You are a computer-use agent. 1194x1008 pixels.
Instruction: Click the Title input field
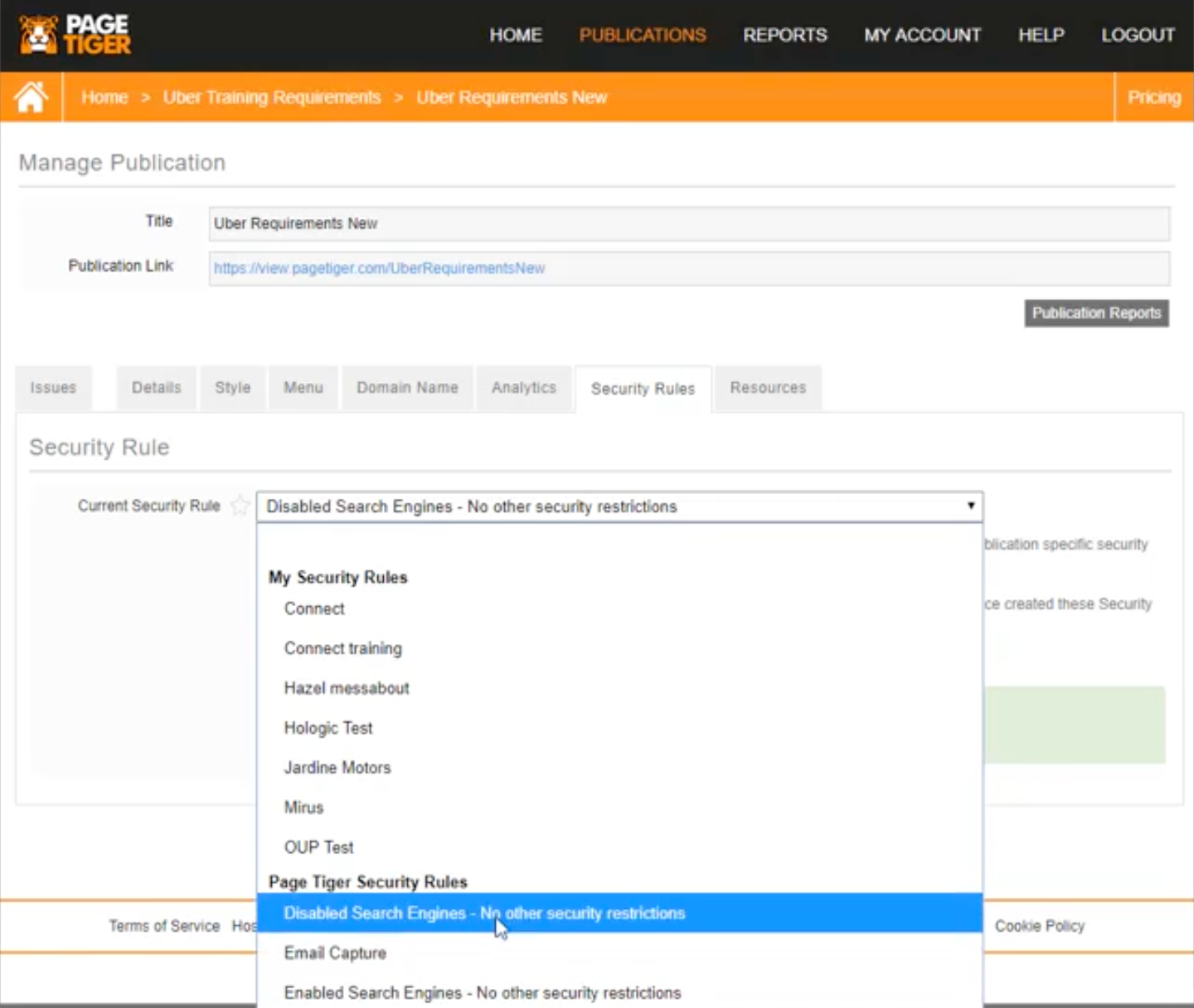[x=689, y=223]
